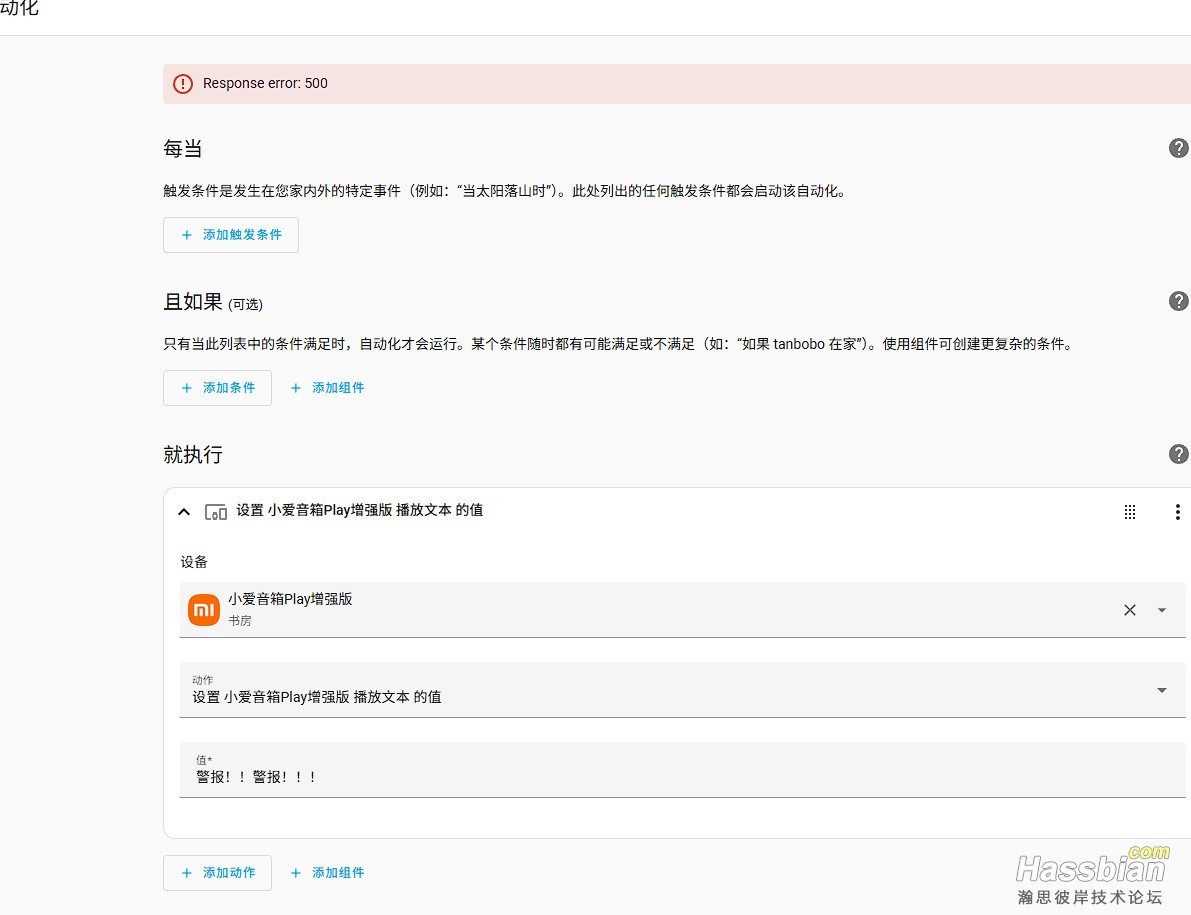Click the Response error: 500 message text
Image resolution: width=1191 pixels, height=915 pixels.
265,84
